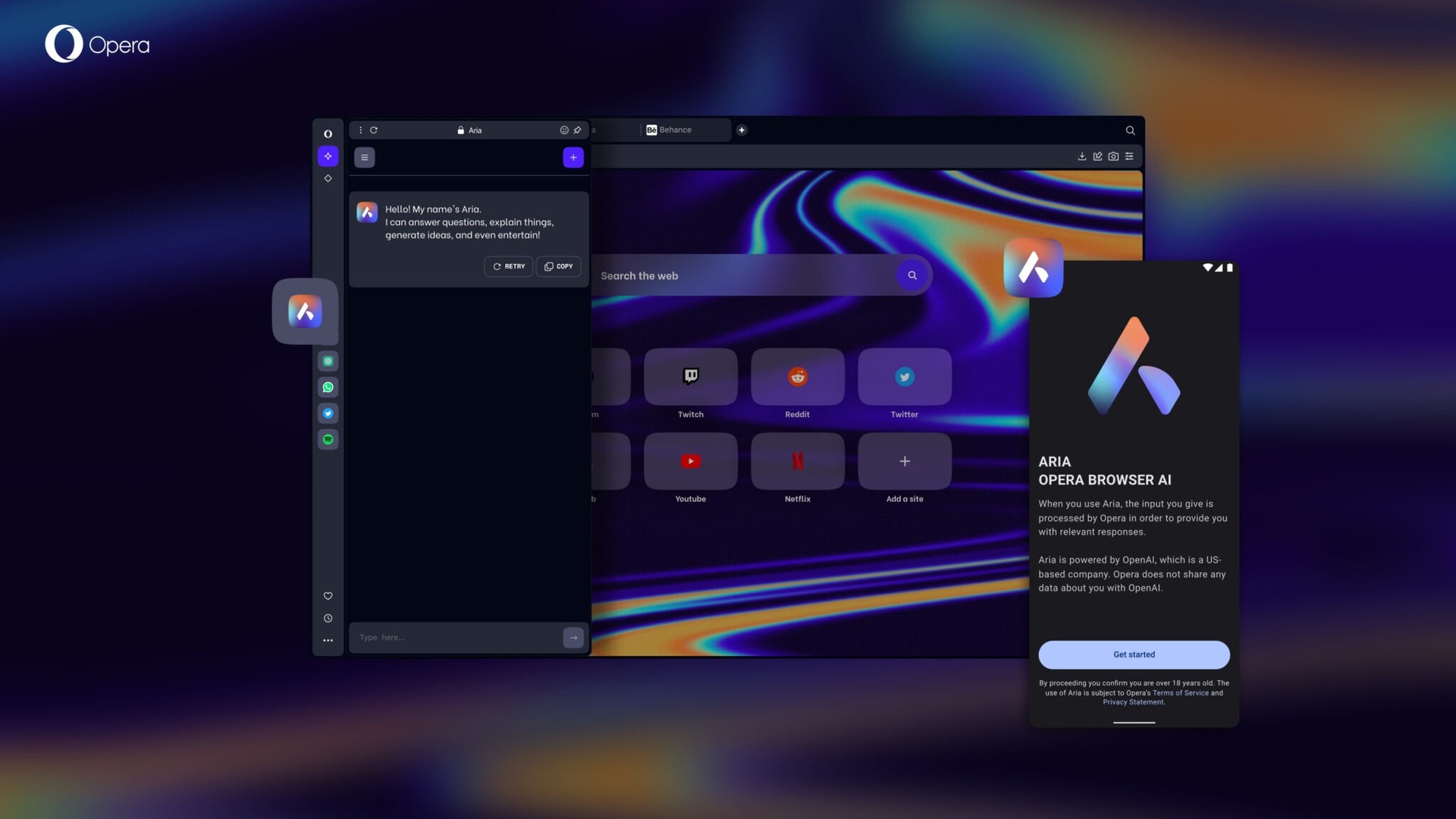Click the Aria chat tab
The height and width of the screenshot is (819, 1456).
tap(475, 130)
